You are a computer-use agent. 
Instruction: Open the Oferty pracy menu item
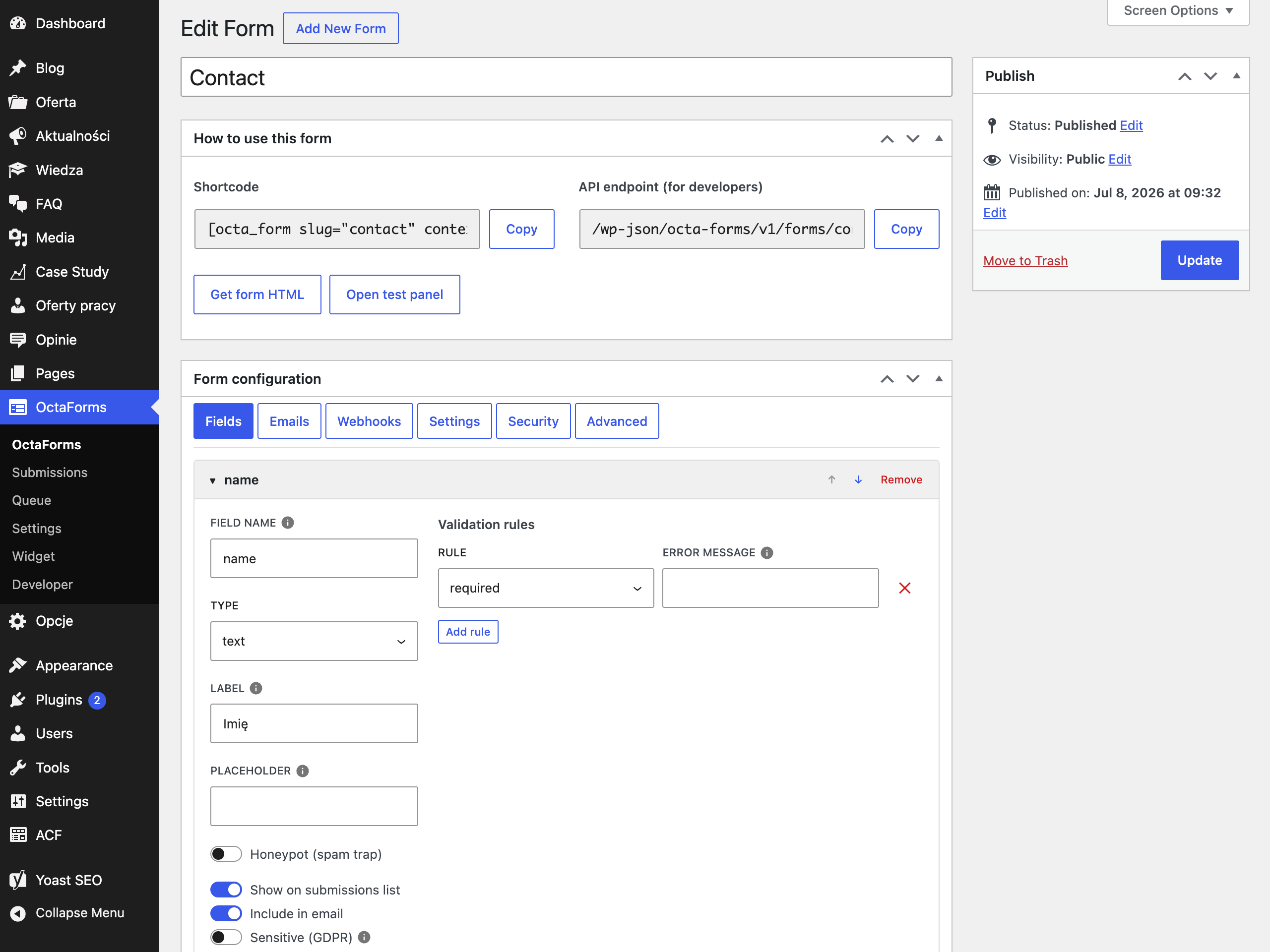79,305
